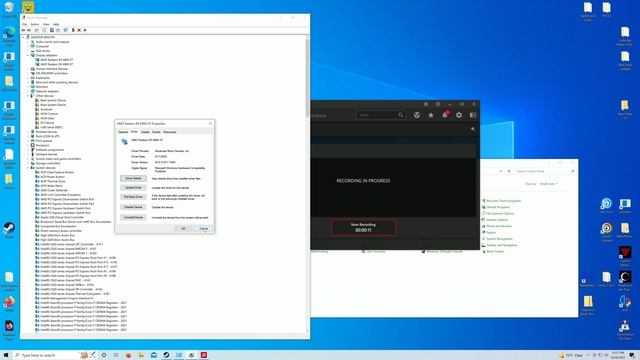Click the Windows Start button
This screenshot has width=640, height=360.
(x=6, y=355)
